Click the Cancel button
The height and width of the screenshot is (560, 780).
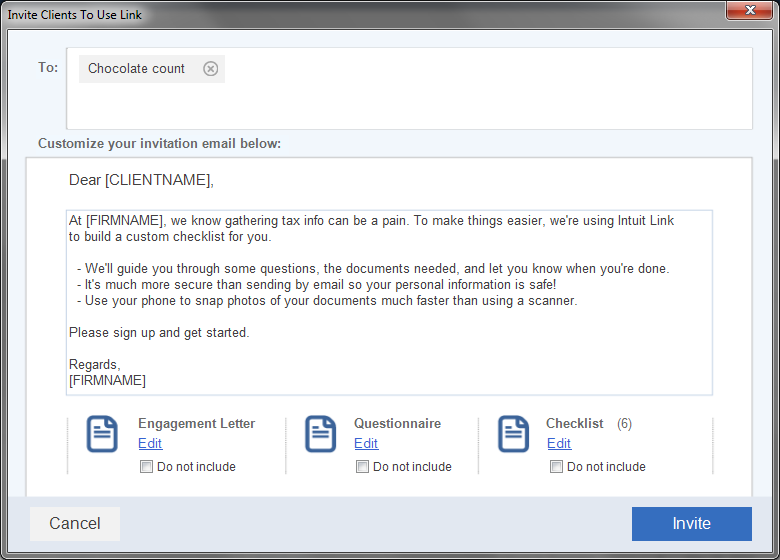tap(75, 524)
